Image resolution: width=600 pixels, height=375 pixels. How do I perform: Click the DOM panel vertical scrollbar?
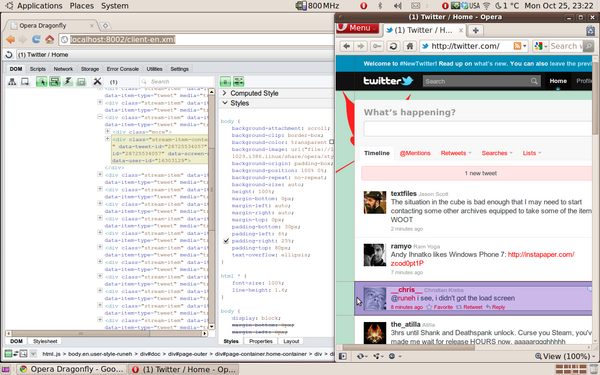[211, 209]
